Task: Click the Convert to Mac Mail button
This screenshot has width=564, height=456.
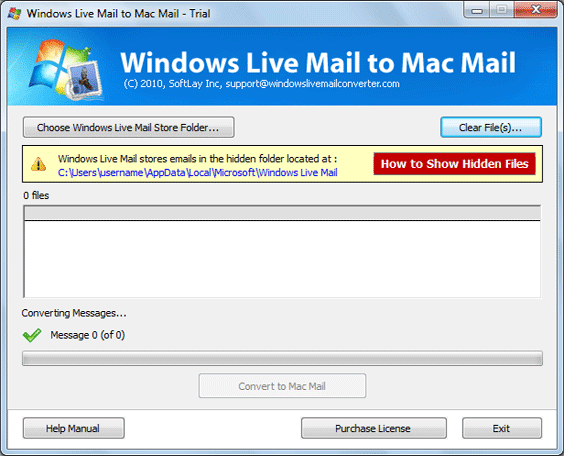Action: 282,386
